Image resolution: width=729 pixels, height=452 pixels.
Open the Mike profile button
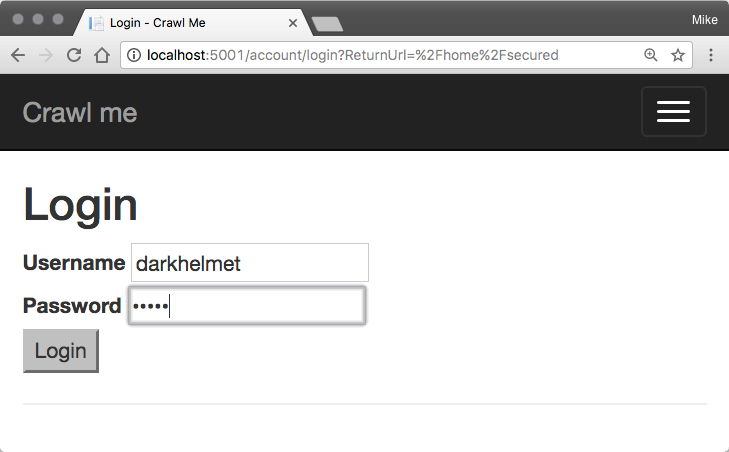tap(704, 20)
